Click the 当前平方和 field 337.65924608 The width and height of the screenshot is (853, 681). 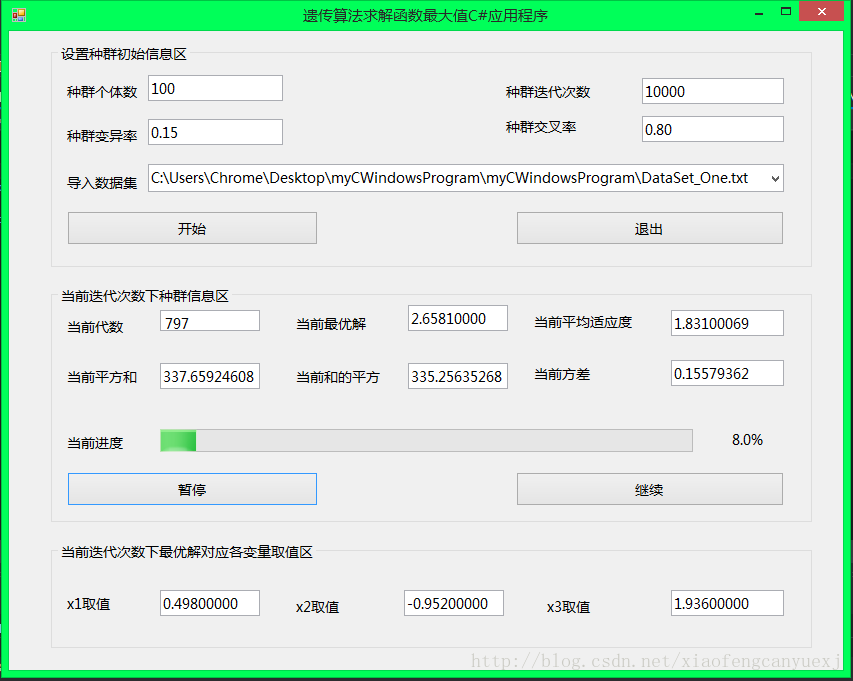pos(209,376)
